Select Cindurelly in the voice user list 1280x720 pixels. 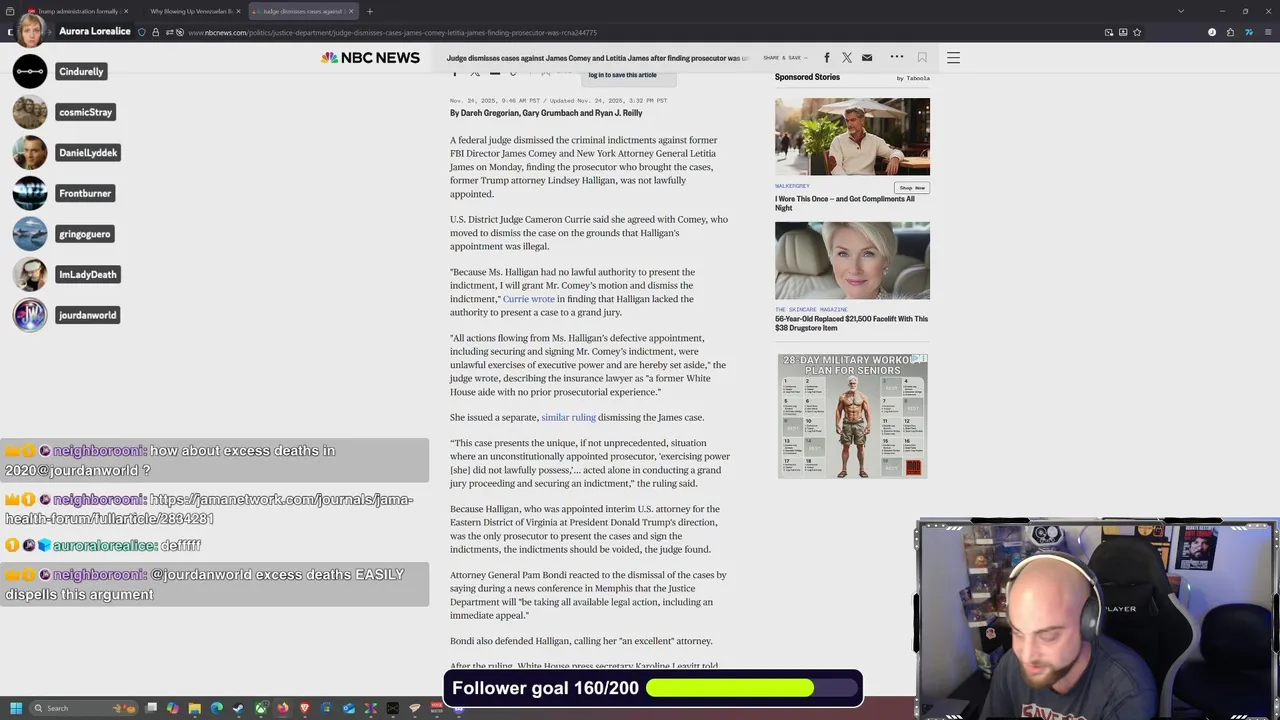click(81, 71)
